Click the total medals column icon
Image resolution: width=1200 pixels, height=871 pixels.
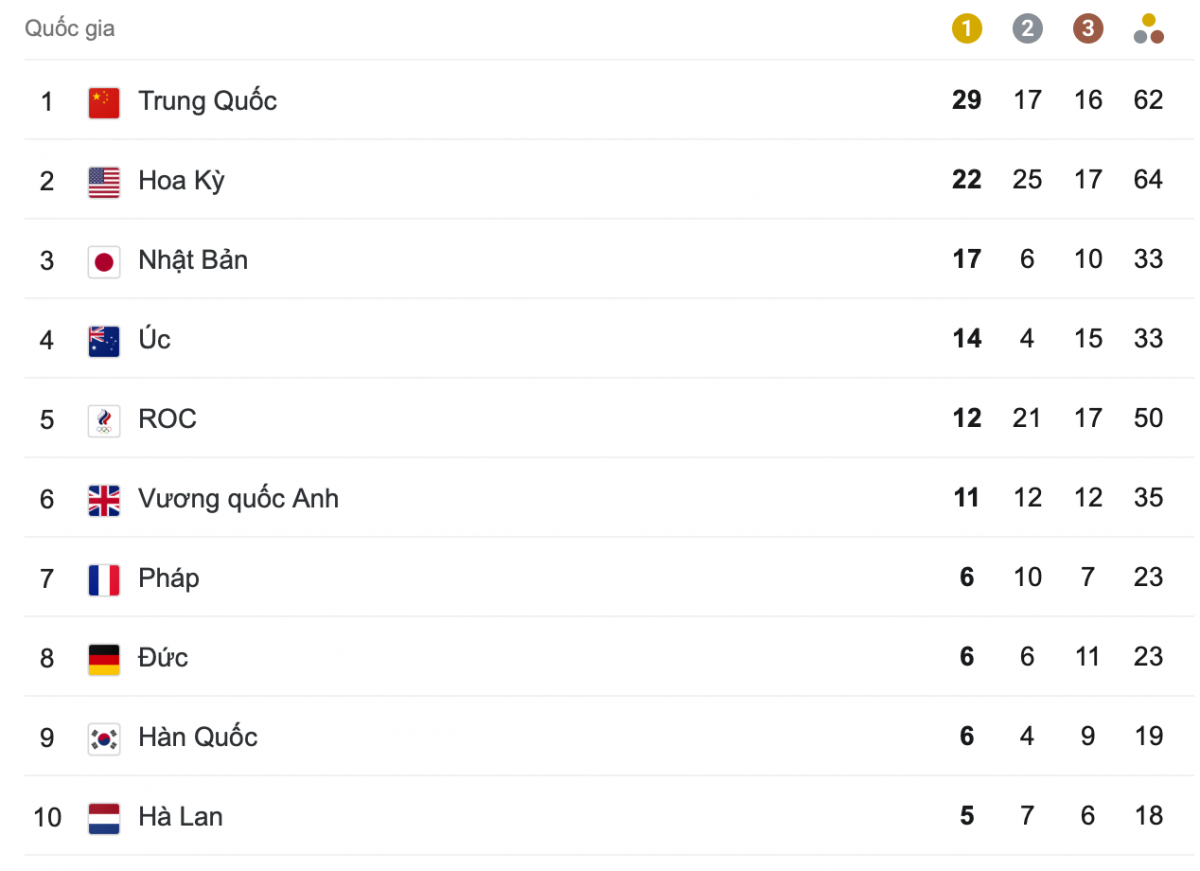(x=1149, y=28)
